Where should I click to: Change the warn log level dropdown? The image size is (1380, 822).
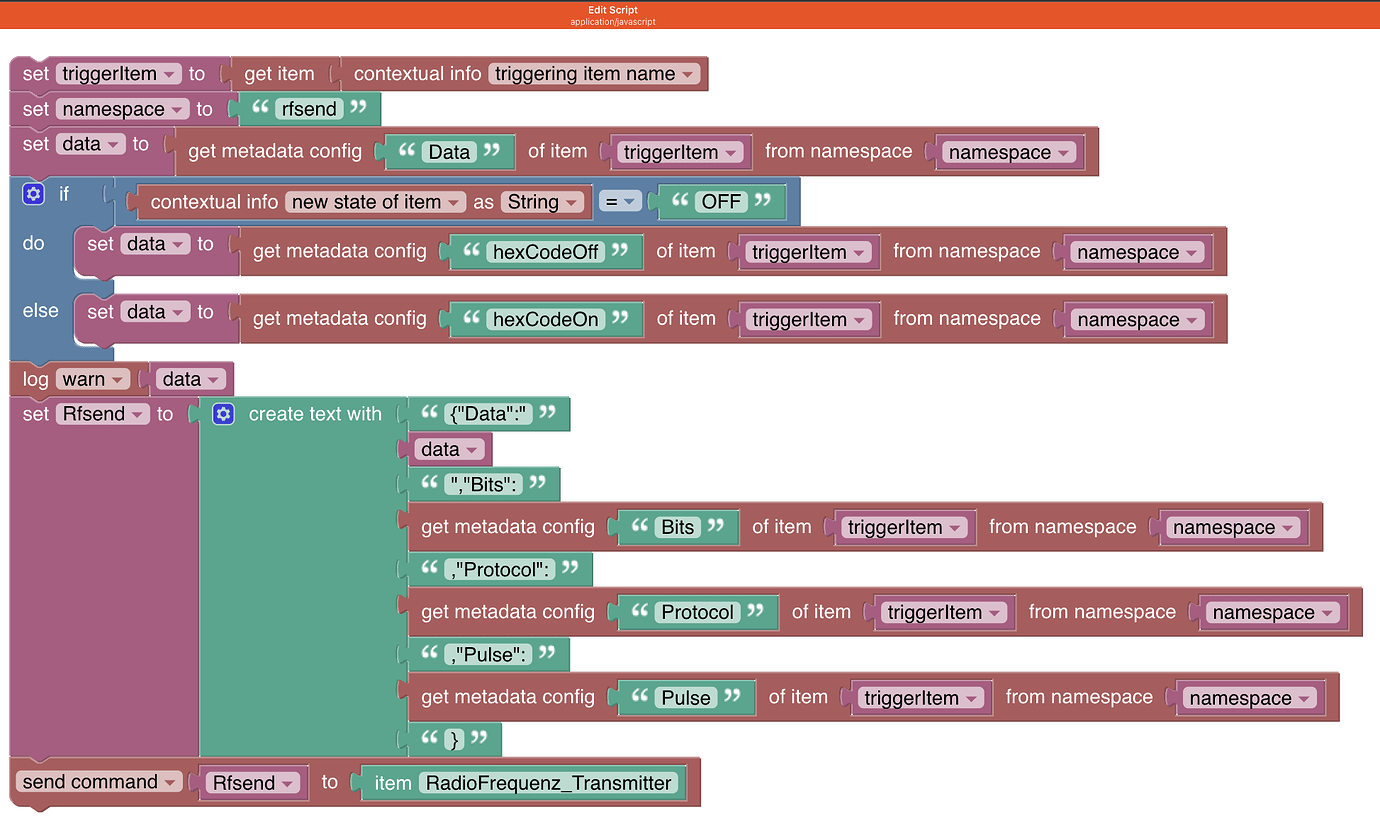(x=93, y=379)
